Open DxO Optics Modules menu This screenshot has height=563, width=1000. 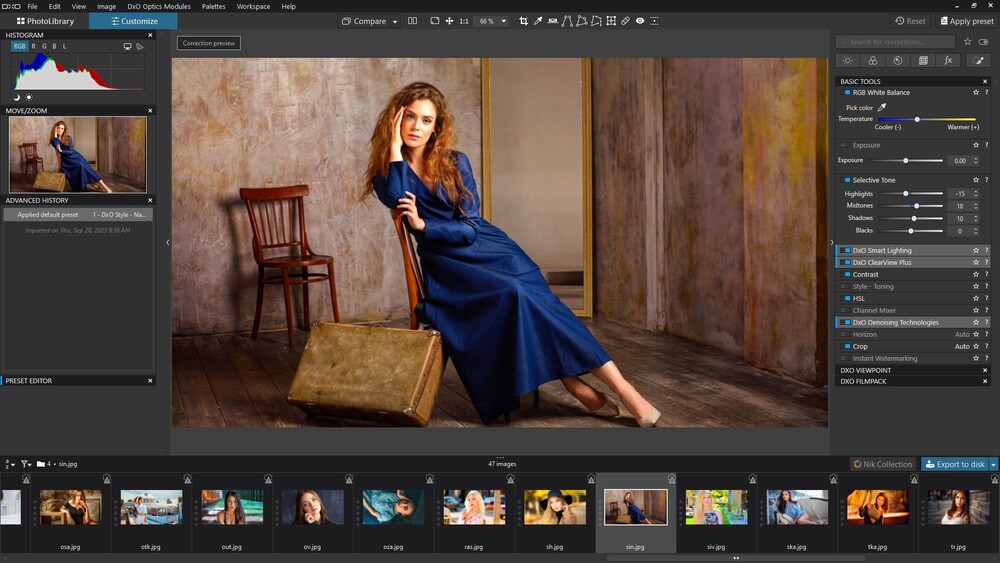(x=159, y=6)
